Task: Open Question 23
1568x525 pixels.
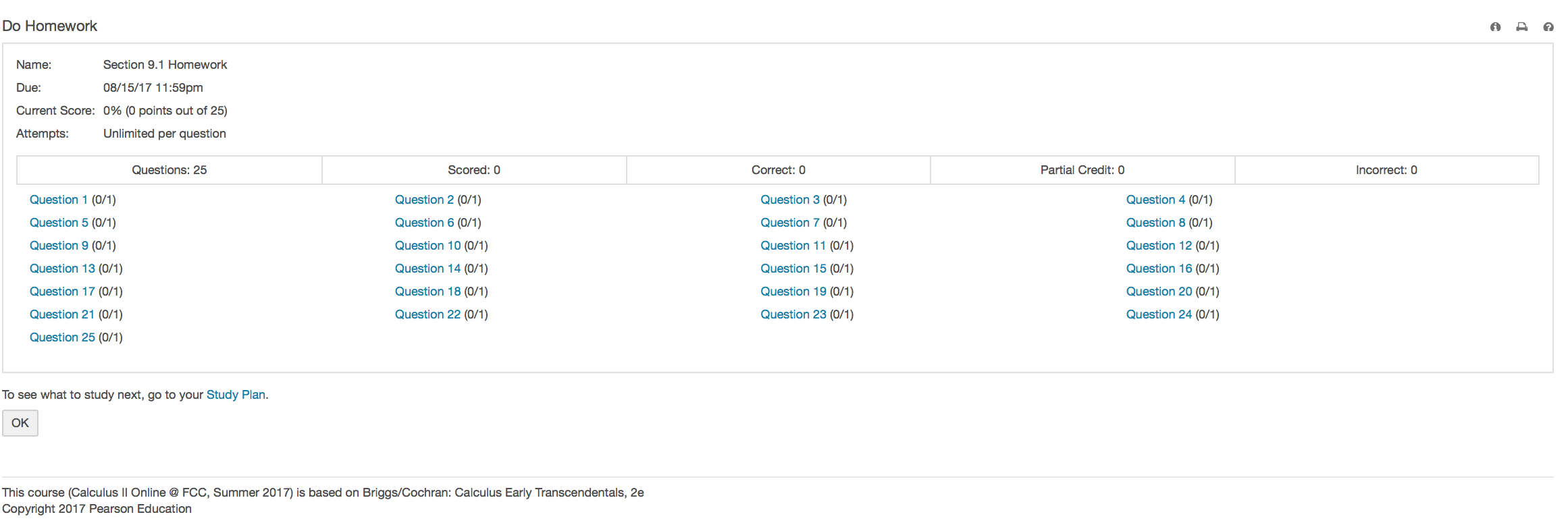Action: (793, 314)
